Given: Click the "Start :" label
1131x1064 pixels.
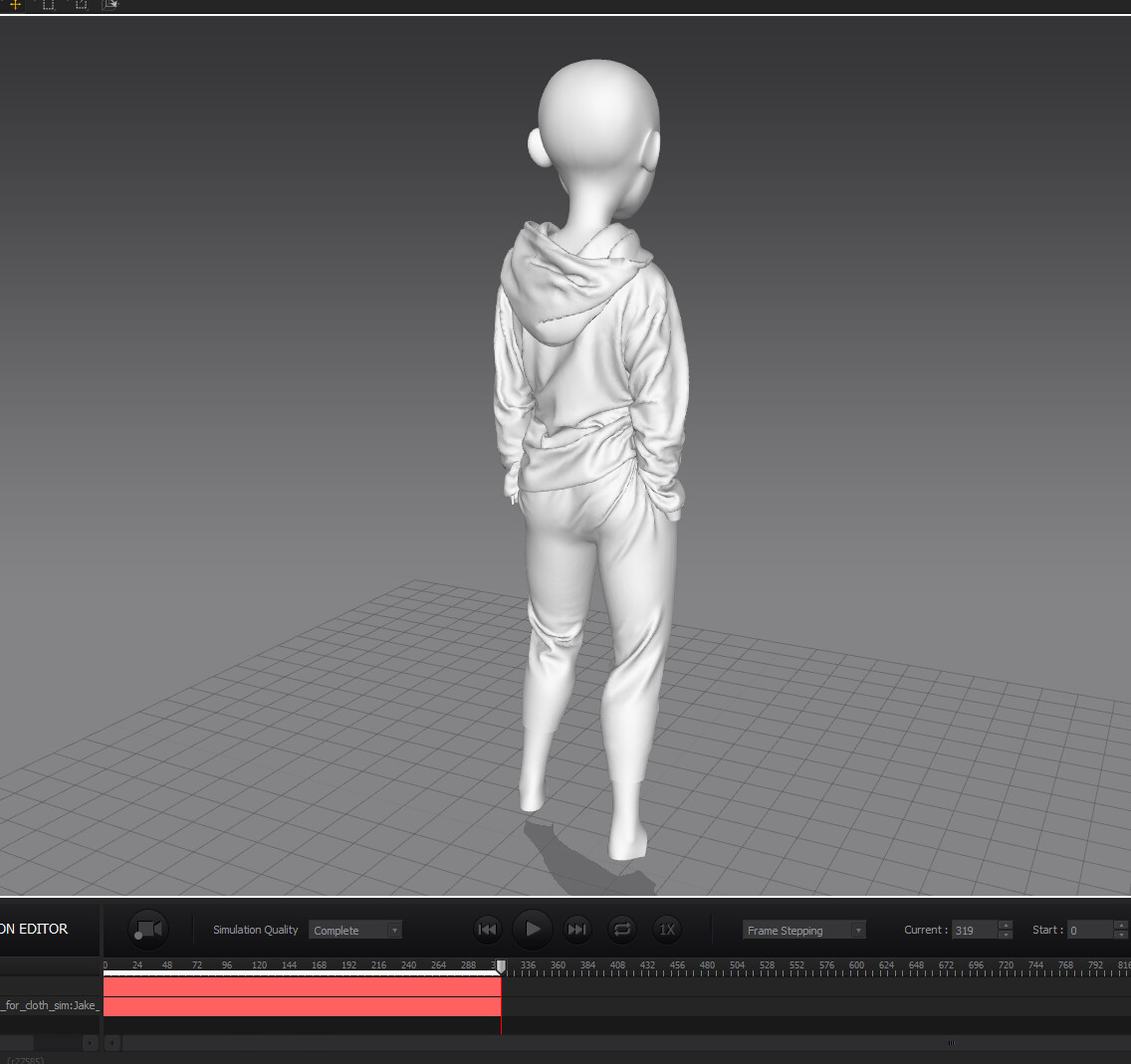Looking at the screenshot, I should (1047, 930).
